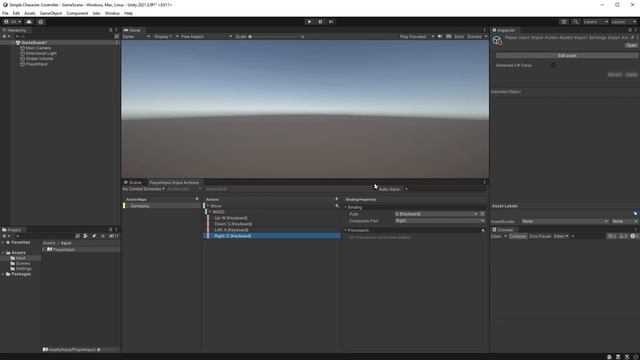This screenshot has height=360, width=640.
Task: Click the Apply button in Inspector
Action: click(x=631, y=75)
